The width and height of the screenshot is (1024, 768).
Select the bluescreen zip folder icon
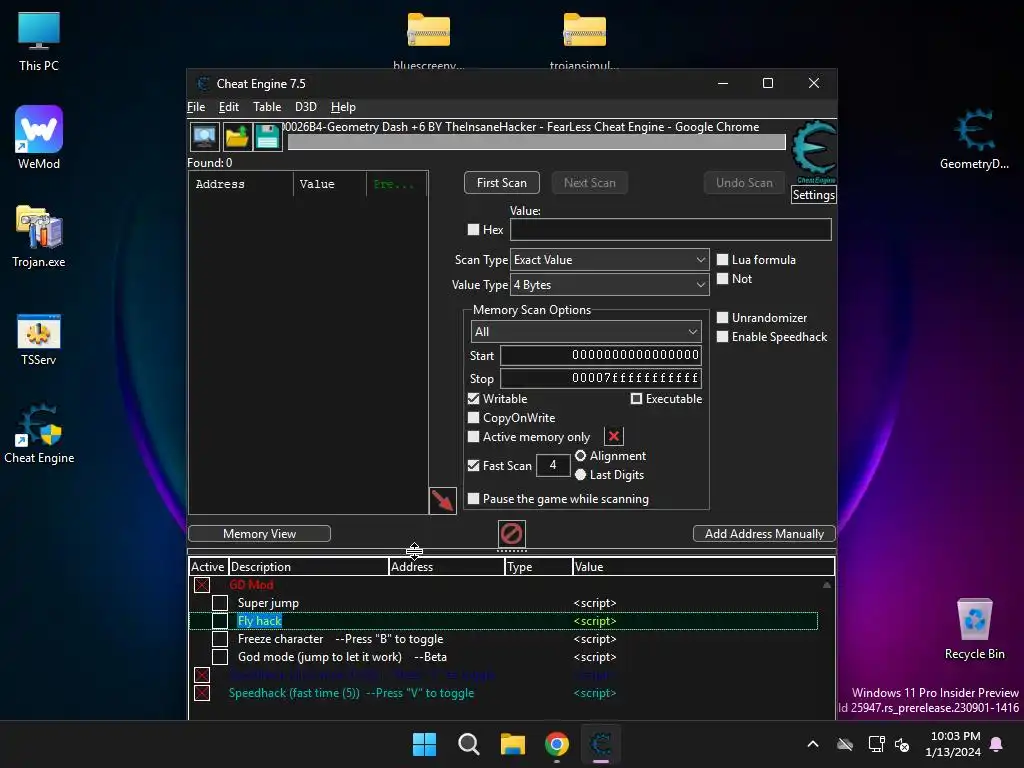428,40
